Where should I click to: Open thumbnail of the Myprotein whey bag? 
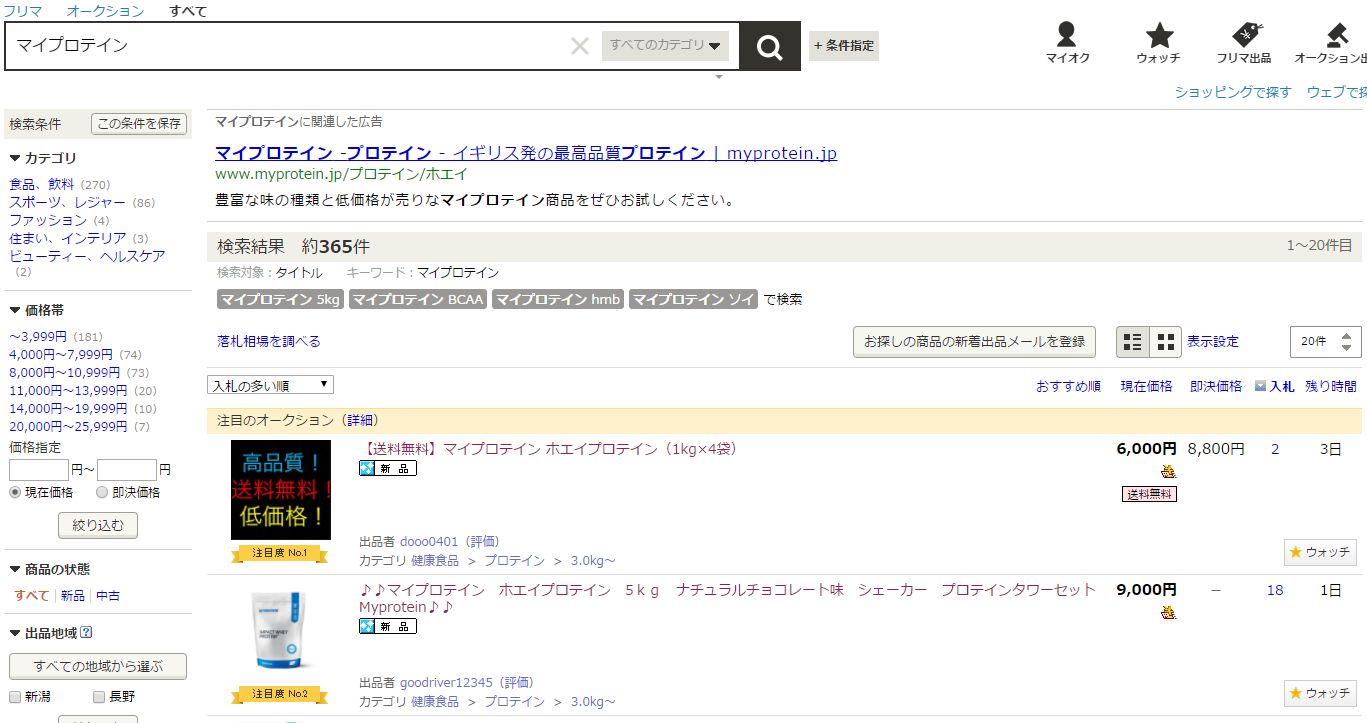pos(281,631)
